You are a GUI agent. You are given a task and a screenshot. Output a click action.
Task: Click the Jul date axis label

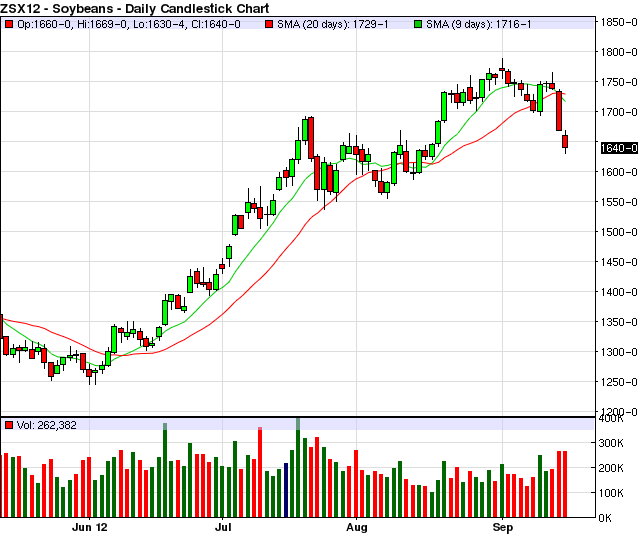pos(223,527)
